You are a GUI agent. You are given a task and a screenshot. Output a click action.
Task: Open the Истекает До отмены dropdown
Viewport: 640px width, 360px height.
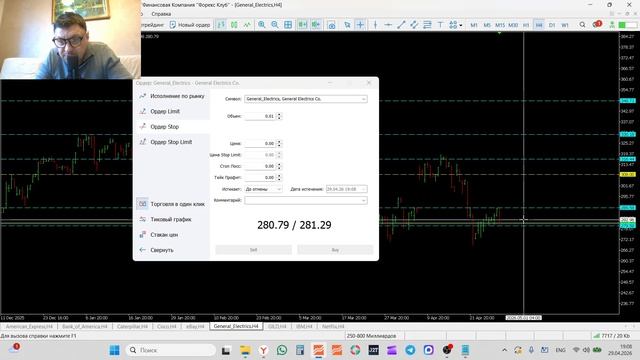coord(263,189)
